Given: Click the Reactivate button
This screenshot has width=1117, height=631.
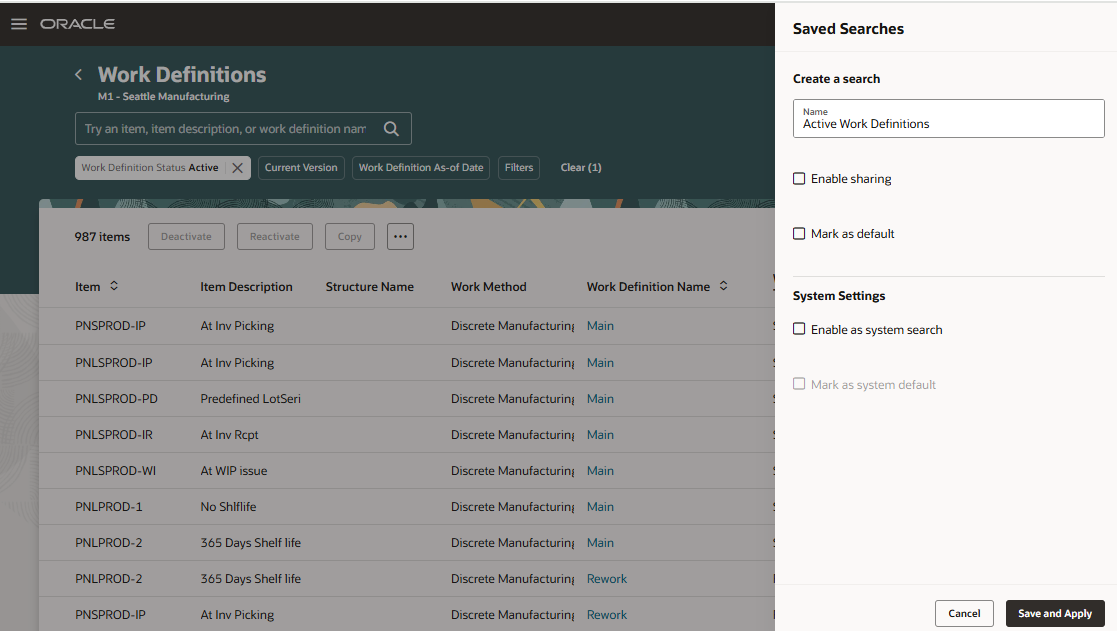Looking at the screenshot, I should tap(274, 236).
